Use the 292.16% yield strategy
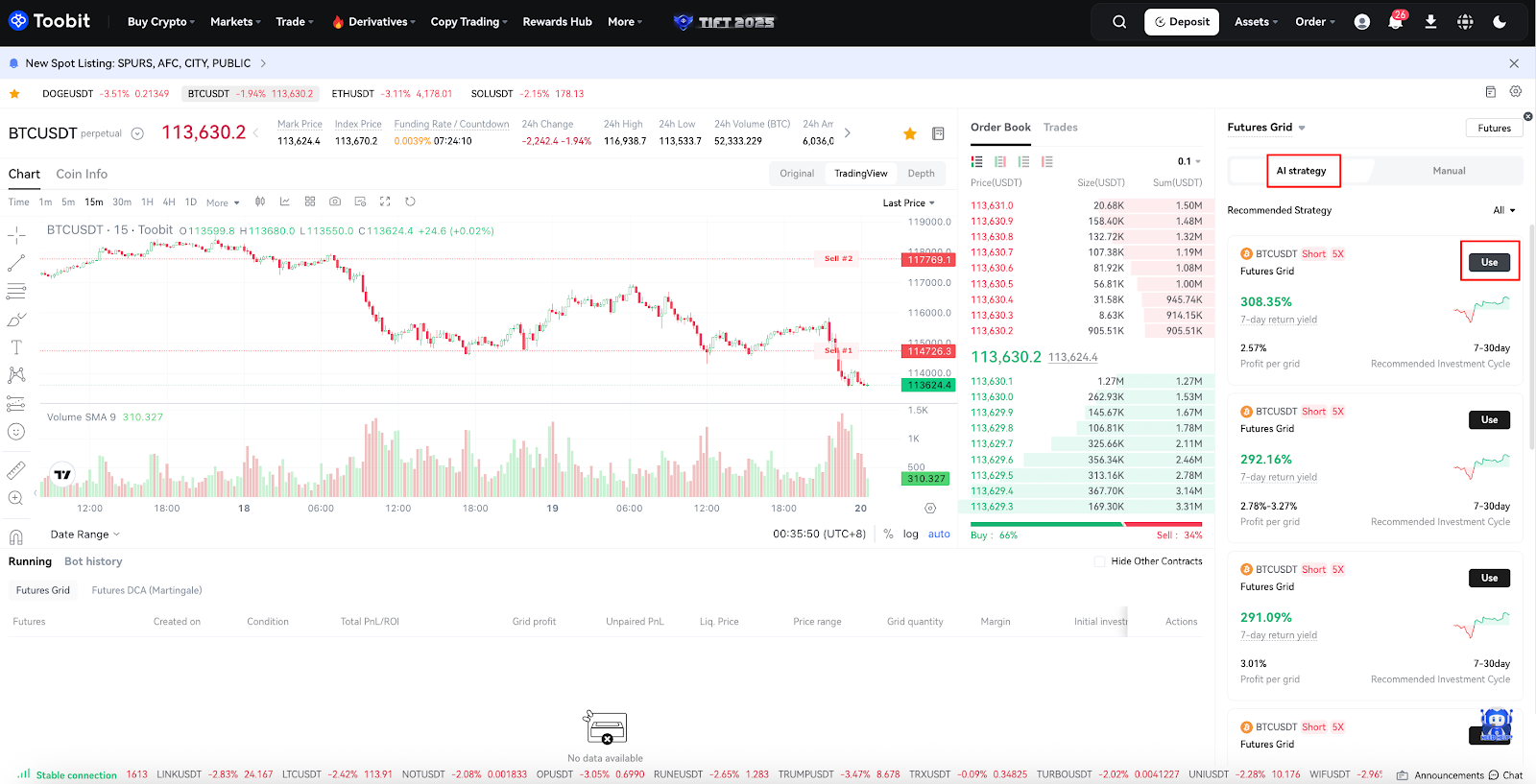1536x784 pixels. [1489, 419]
